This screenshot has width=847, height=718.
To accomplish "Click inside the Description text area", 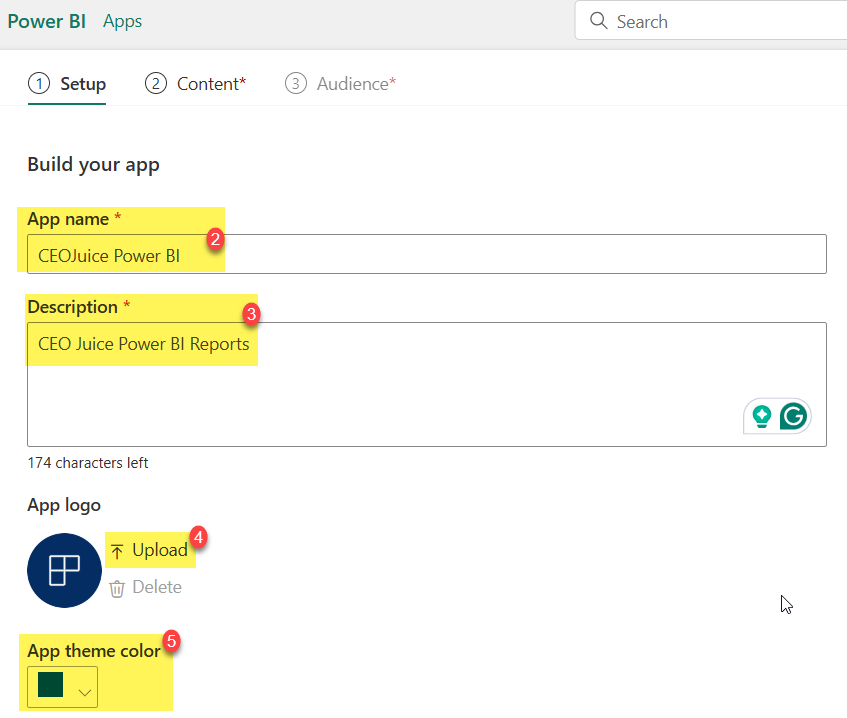I will 427,385.
